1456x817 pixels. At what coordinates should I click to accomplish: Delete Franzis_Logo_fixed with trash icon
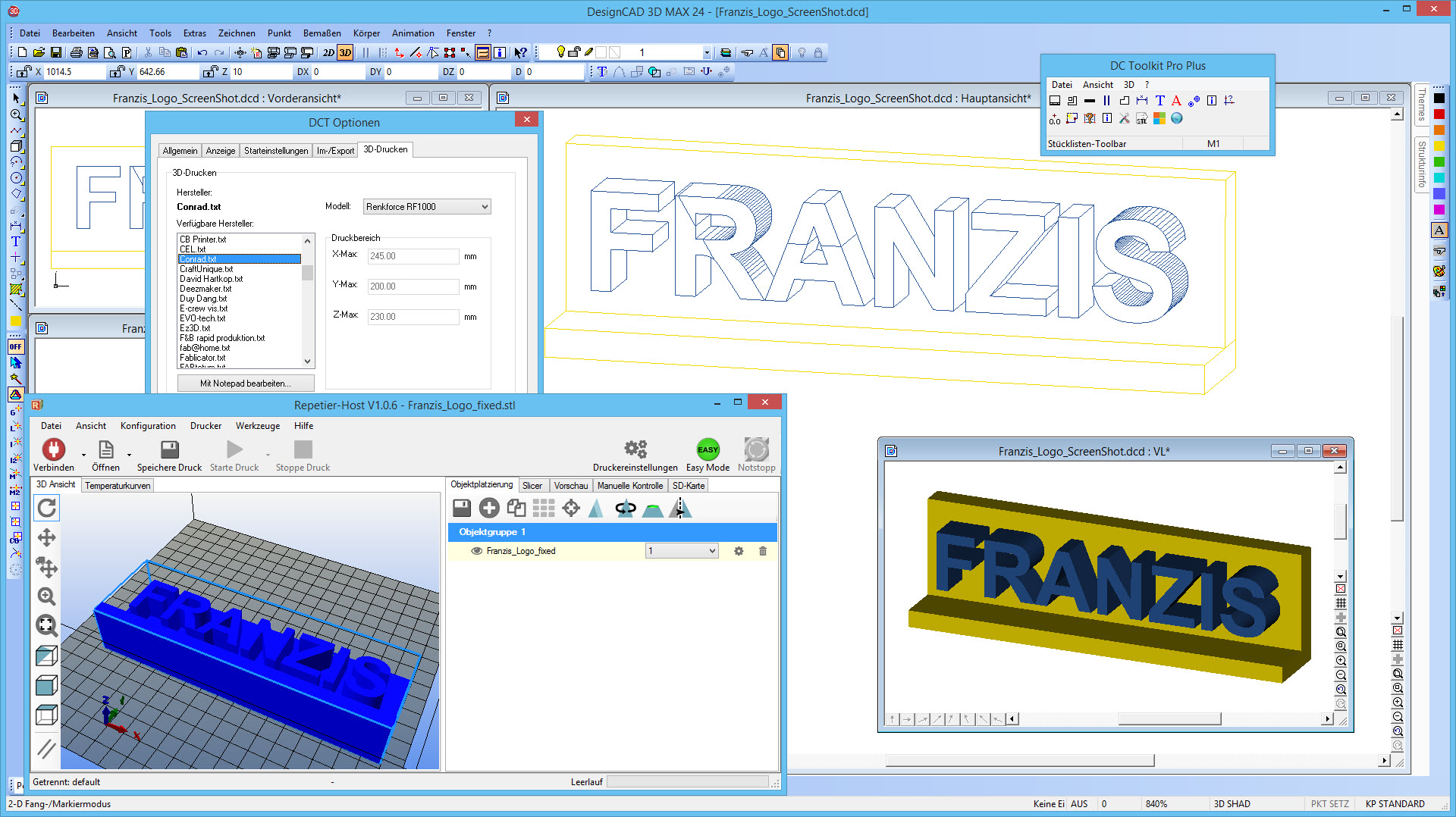point(763,552)
